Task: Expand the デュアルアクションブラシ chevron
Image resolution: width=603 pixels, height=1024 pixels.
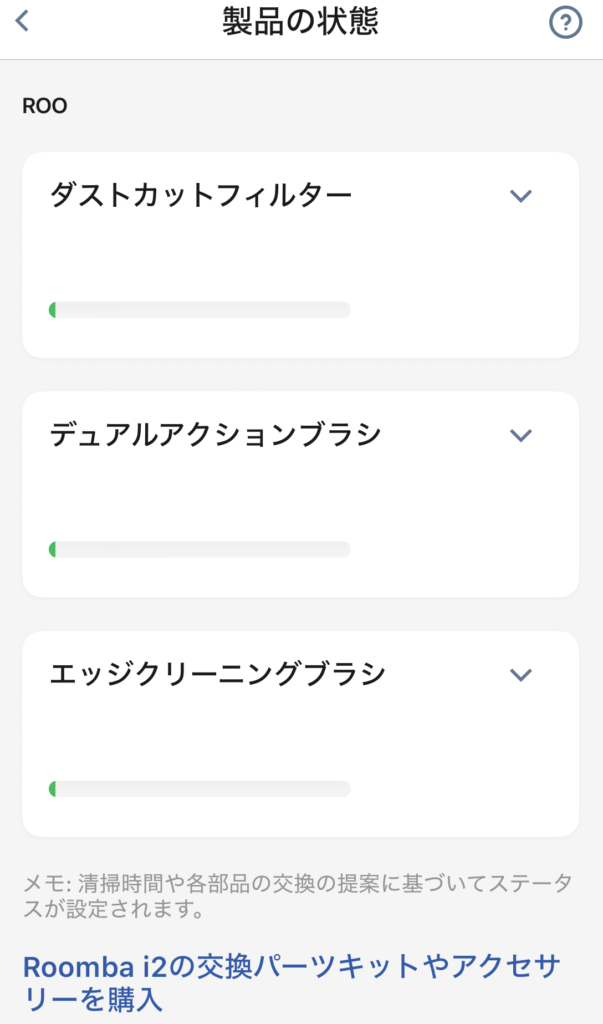Action: coord(520,435)
